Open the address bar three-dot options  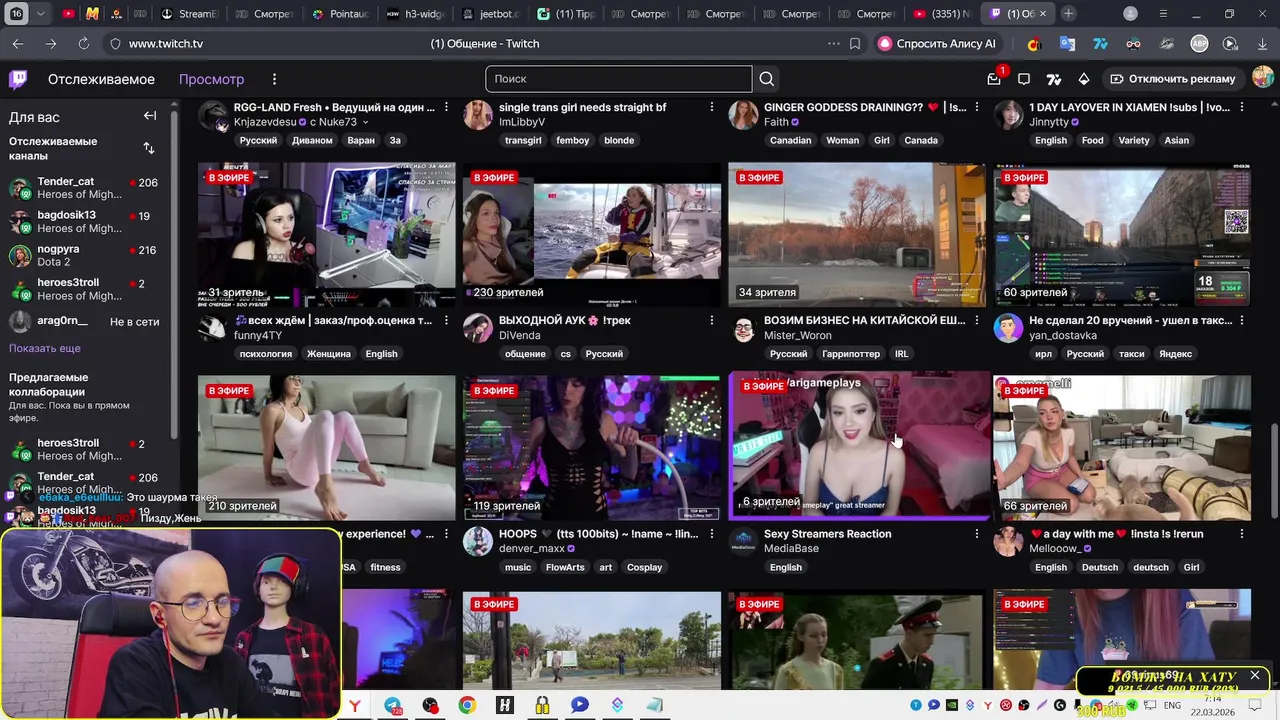[833, 44]
